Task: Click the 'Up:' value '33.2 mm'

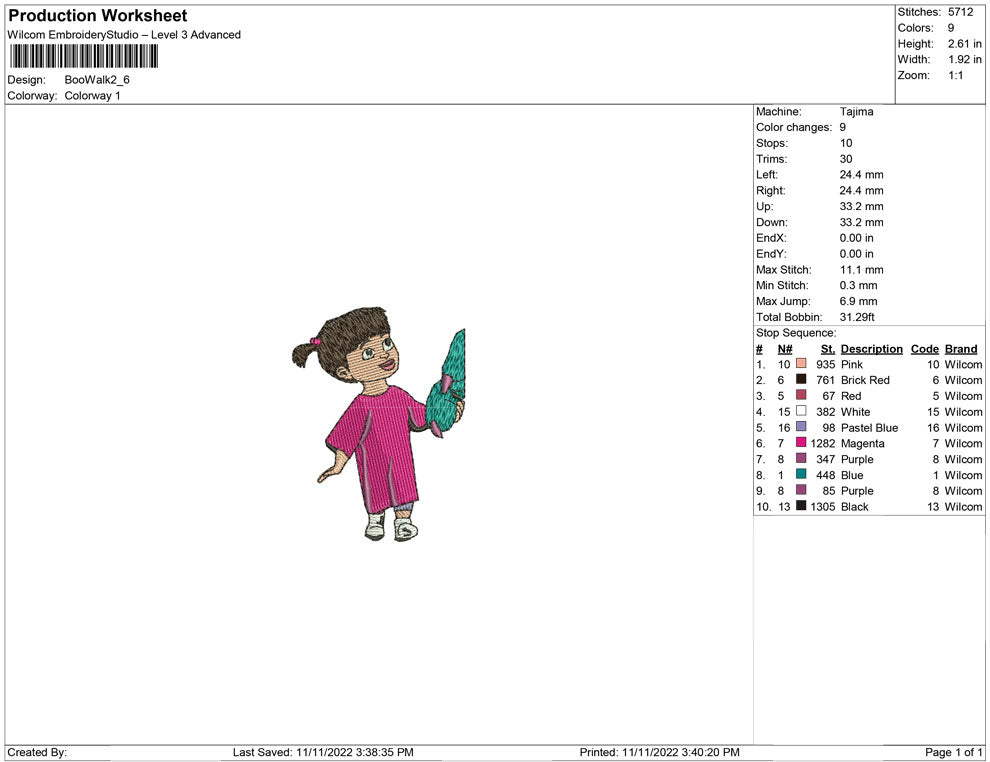Action: coord(861,206)
